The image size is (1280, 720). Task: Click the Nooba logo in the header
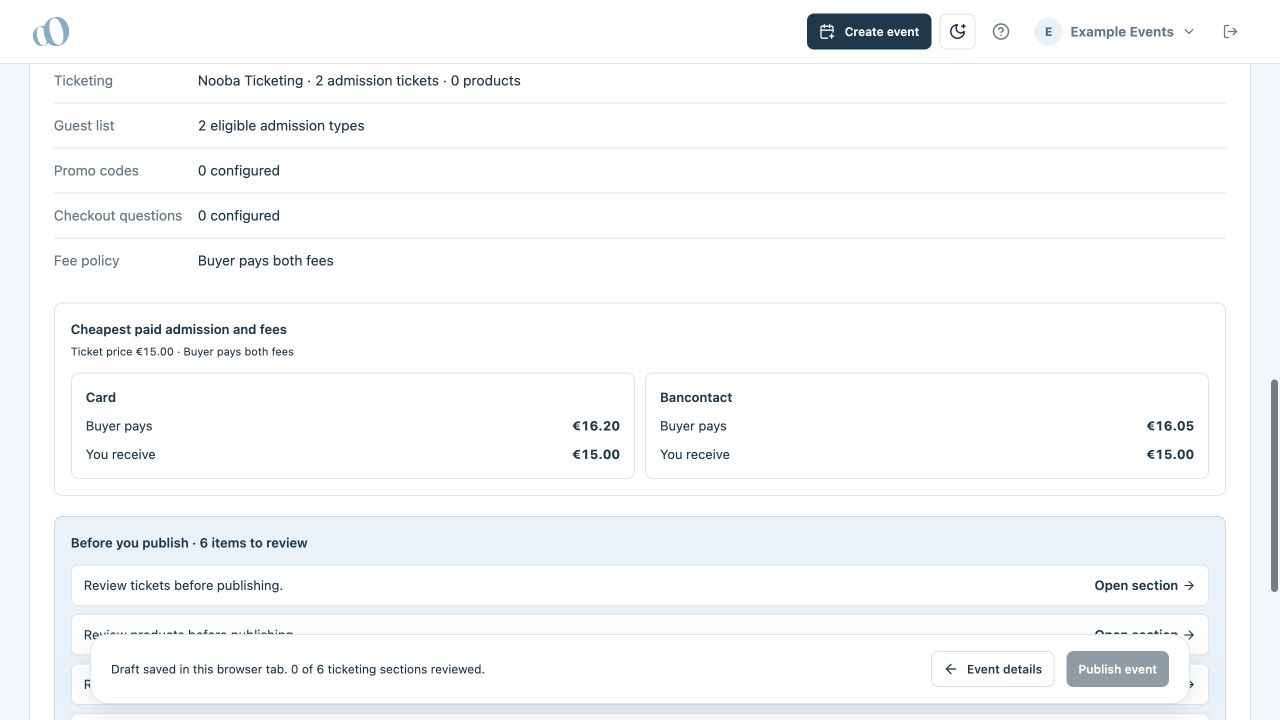coord(51,32)
